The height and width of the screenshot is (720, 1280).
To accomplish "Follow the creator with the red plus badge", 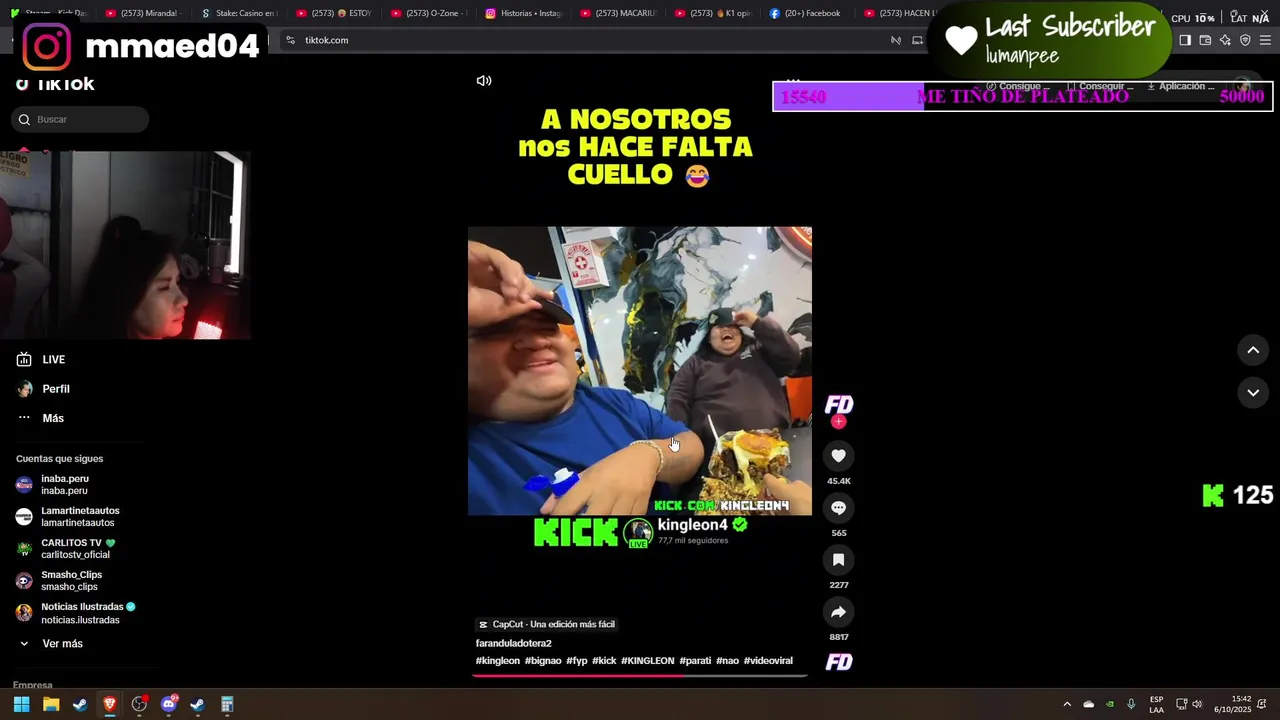I will click(838, 422).
